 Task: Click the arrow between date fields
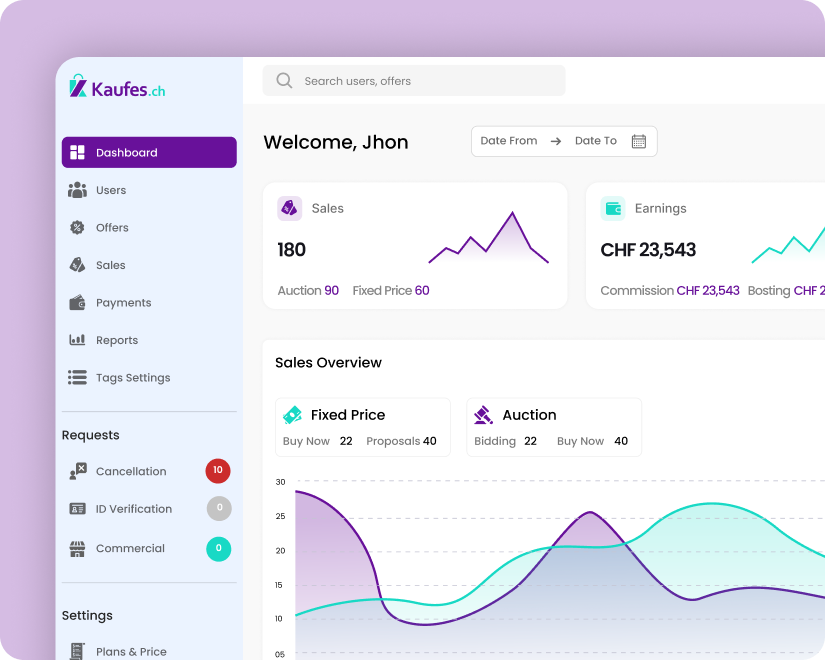pyautogui.click(x=556, y=141)
